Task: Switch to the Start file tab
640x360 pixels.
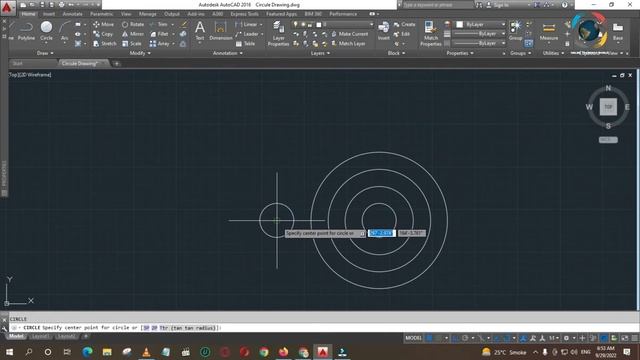Action: pyautogui.click(x=33, y=64)
